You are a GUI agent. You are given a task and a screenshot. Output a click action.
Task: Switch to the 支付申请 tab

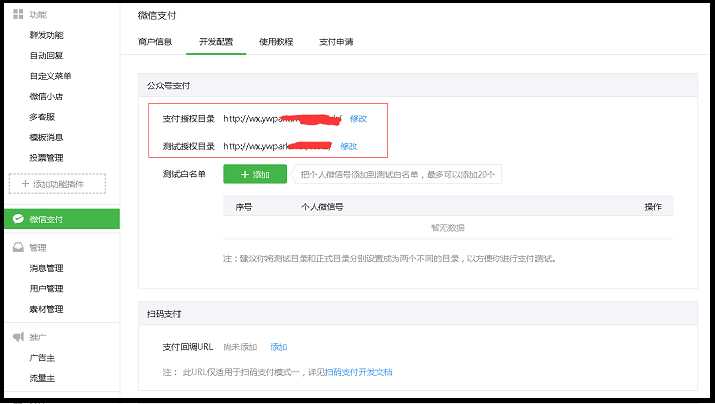coord(336,41)
